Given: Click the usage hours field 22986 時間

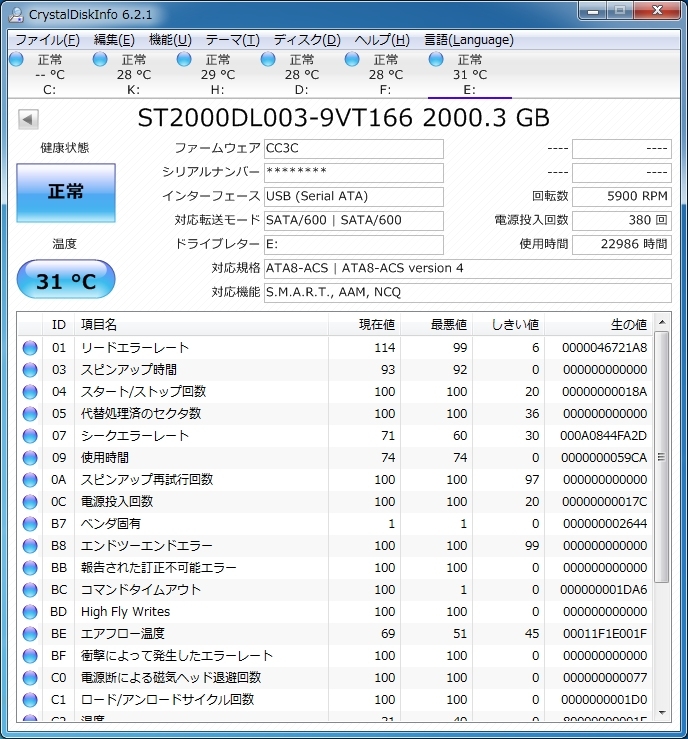Looking at the screenshot, I should 622,245.
